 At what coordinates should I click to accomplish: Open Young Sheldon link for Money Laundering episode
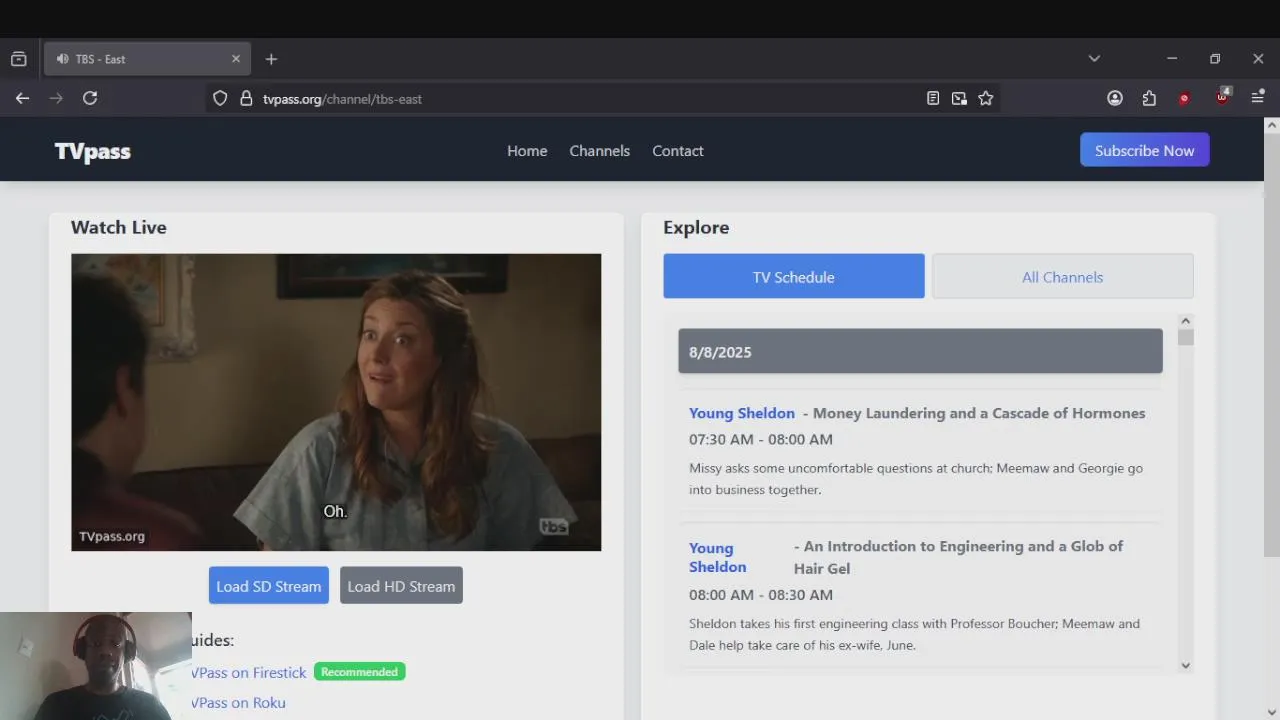(742, 413)
